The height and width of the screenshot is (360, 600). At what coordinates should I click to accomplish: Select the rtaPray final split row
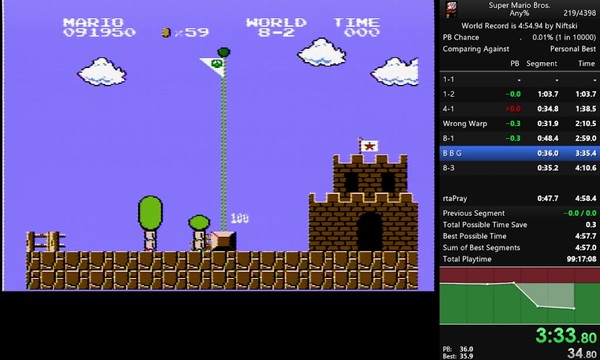click(520, 198)
